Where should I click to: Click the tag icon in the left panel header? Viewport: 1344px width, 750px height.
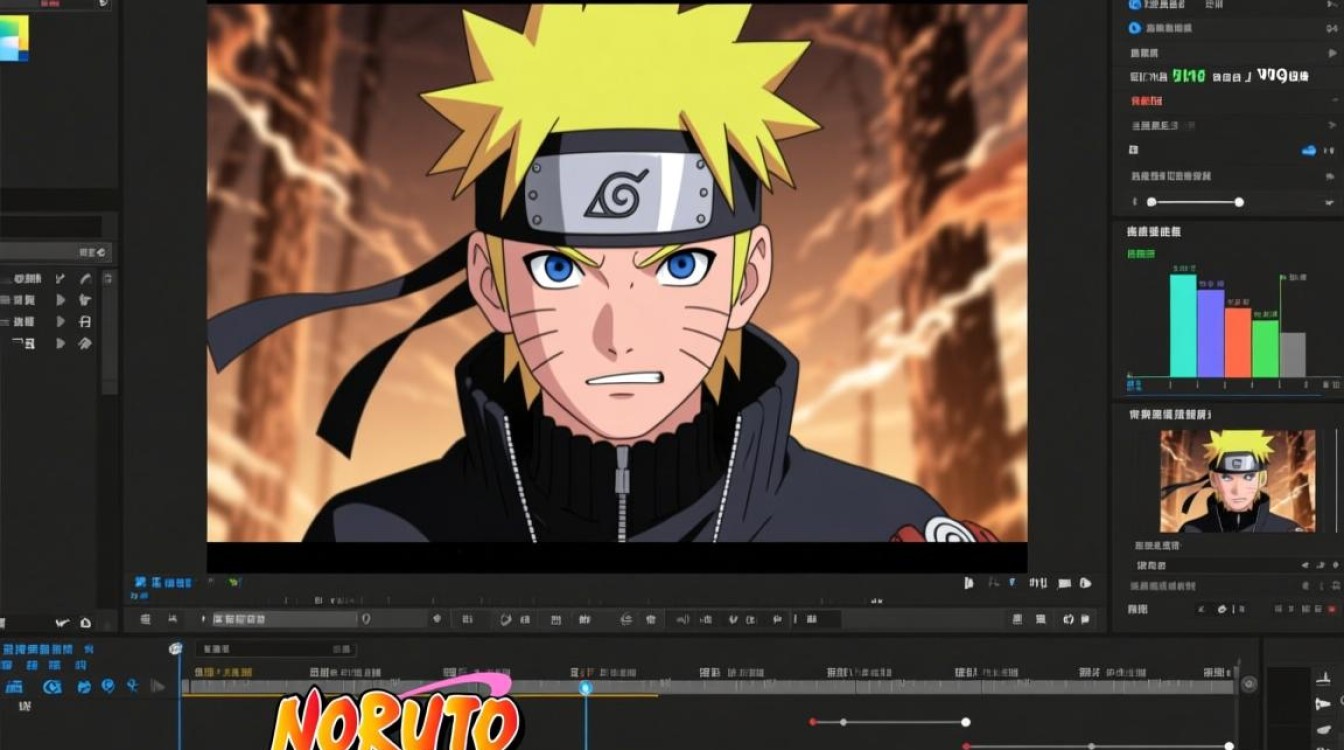tap(100, 253)
